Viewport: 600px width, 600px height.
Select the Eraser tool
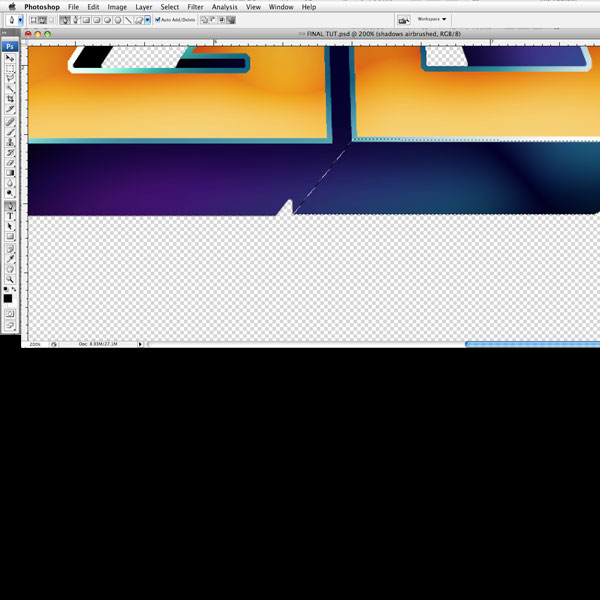click(10, 163)
